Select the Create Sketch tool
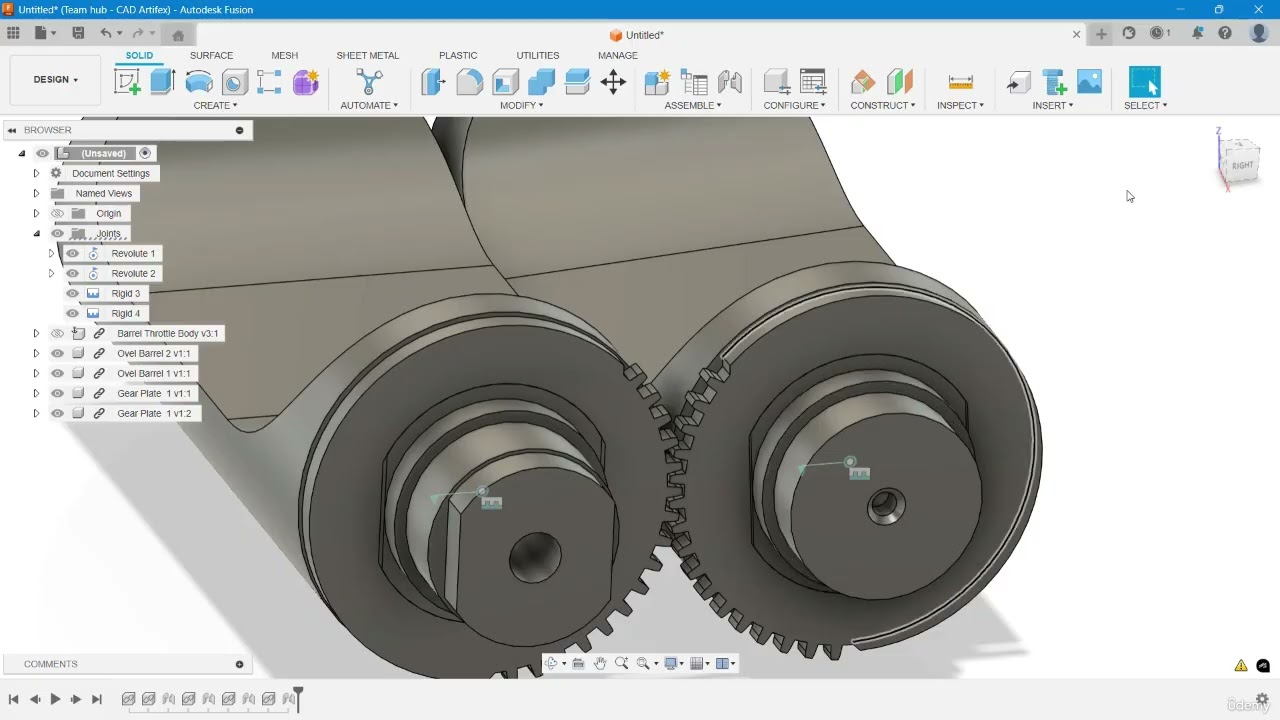Screen dimensions: 1280x720 coord(127,82)
